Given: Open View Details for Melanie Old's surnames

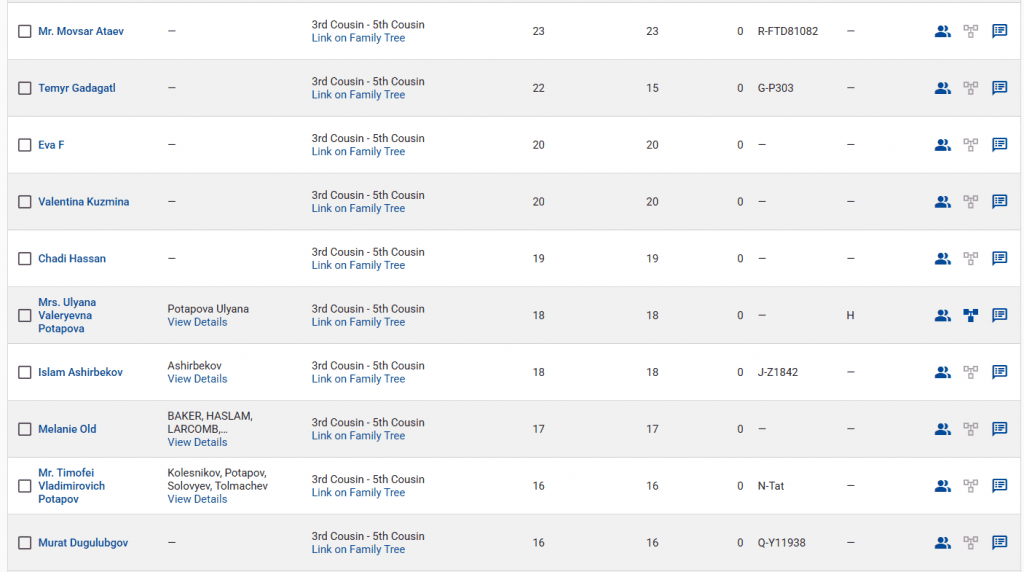Looking at the screenshot, I should pos(197,442).
